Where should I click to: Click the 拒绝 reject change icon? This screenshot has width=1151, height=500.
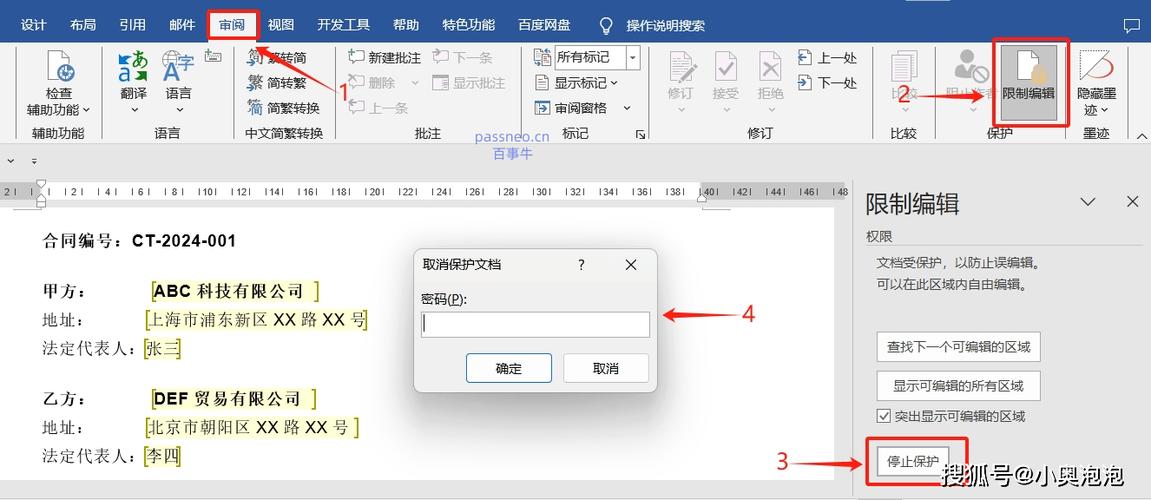coord(770,68)
